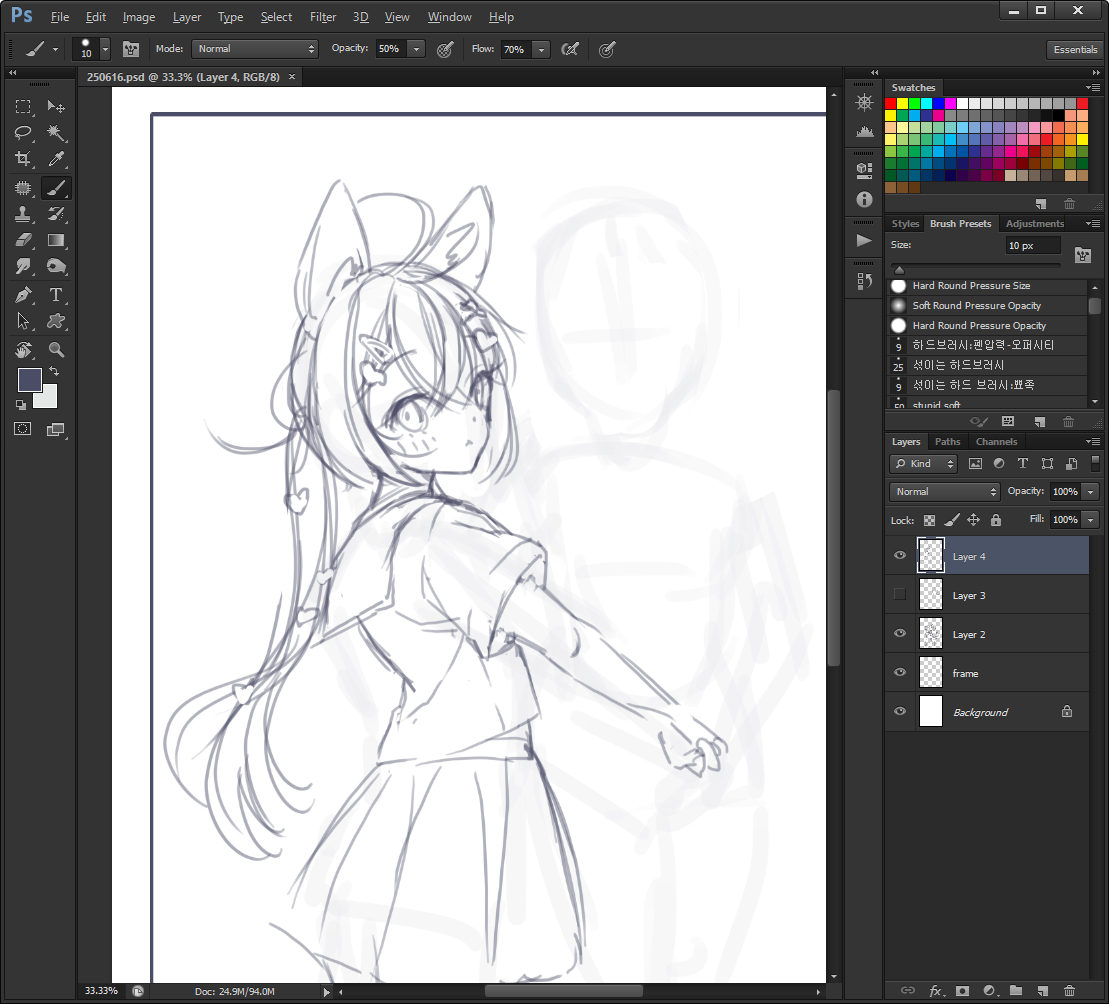Expand the brush Opacity slider dropdown
This screenshot has height=1004, width=1109.
point(416,49)
